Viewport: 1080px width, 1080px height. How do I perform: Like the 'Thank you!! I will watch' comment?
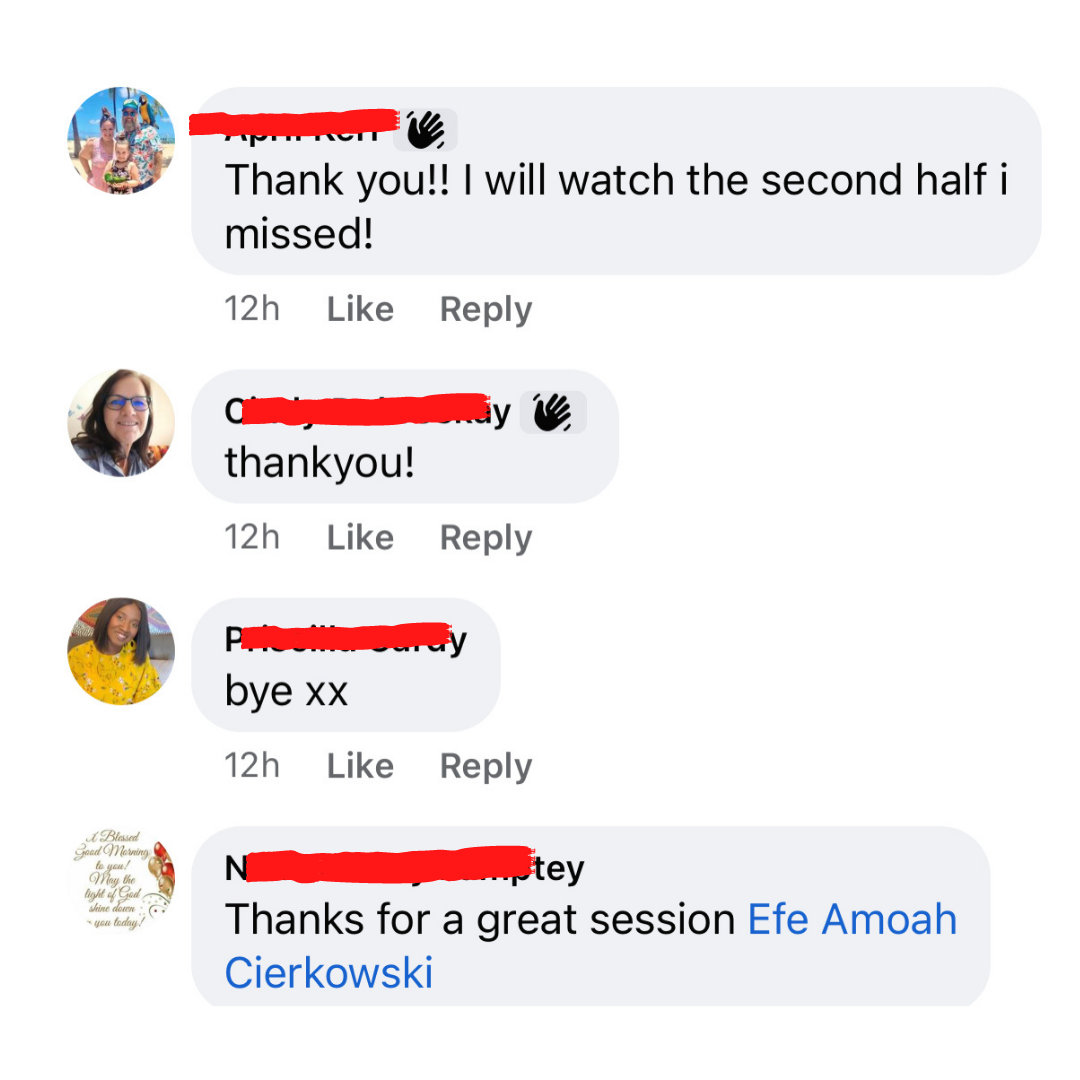360,309
